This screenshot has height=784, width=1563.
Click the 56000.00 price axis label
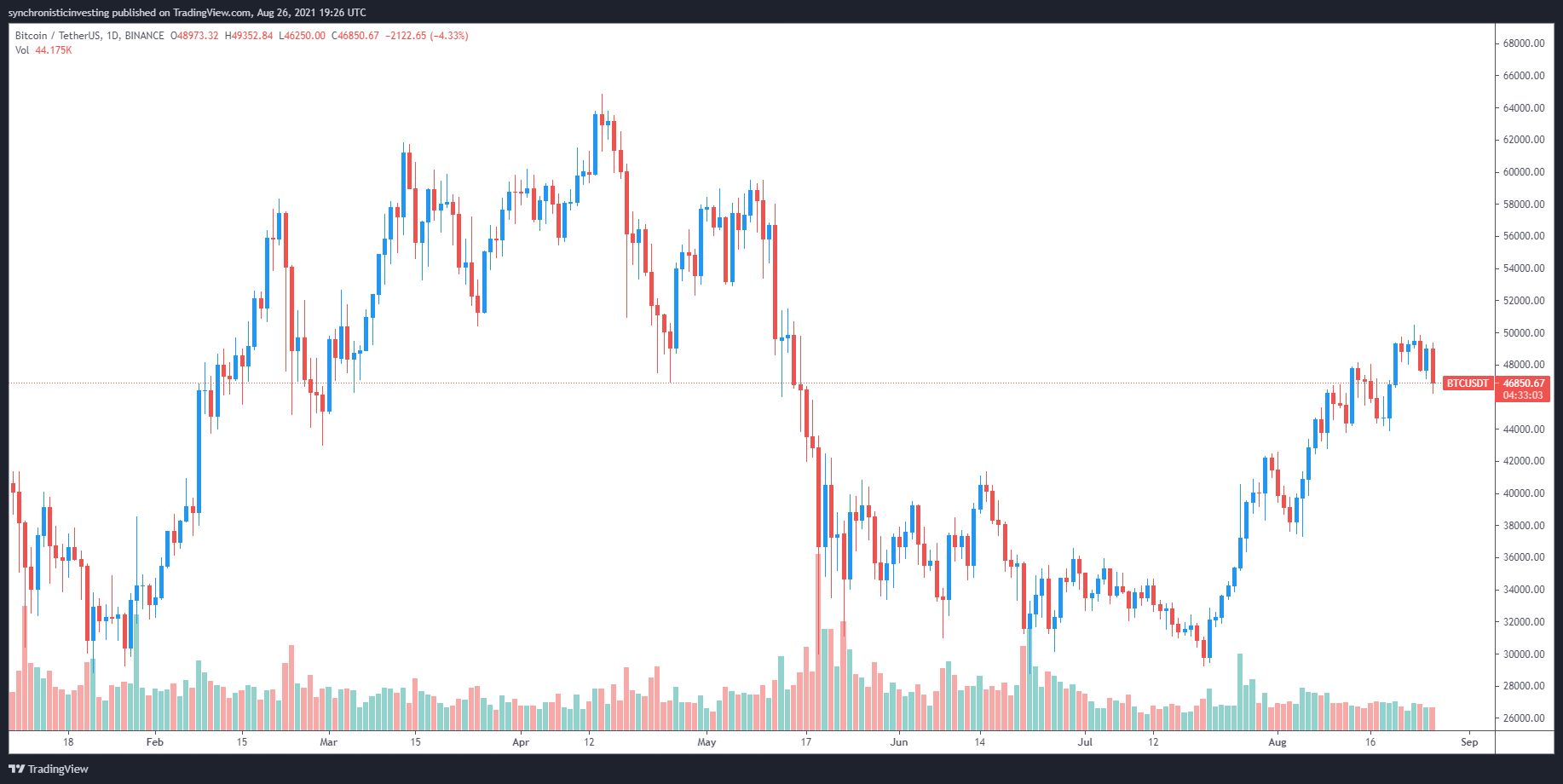pos(1523,236)
